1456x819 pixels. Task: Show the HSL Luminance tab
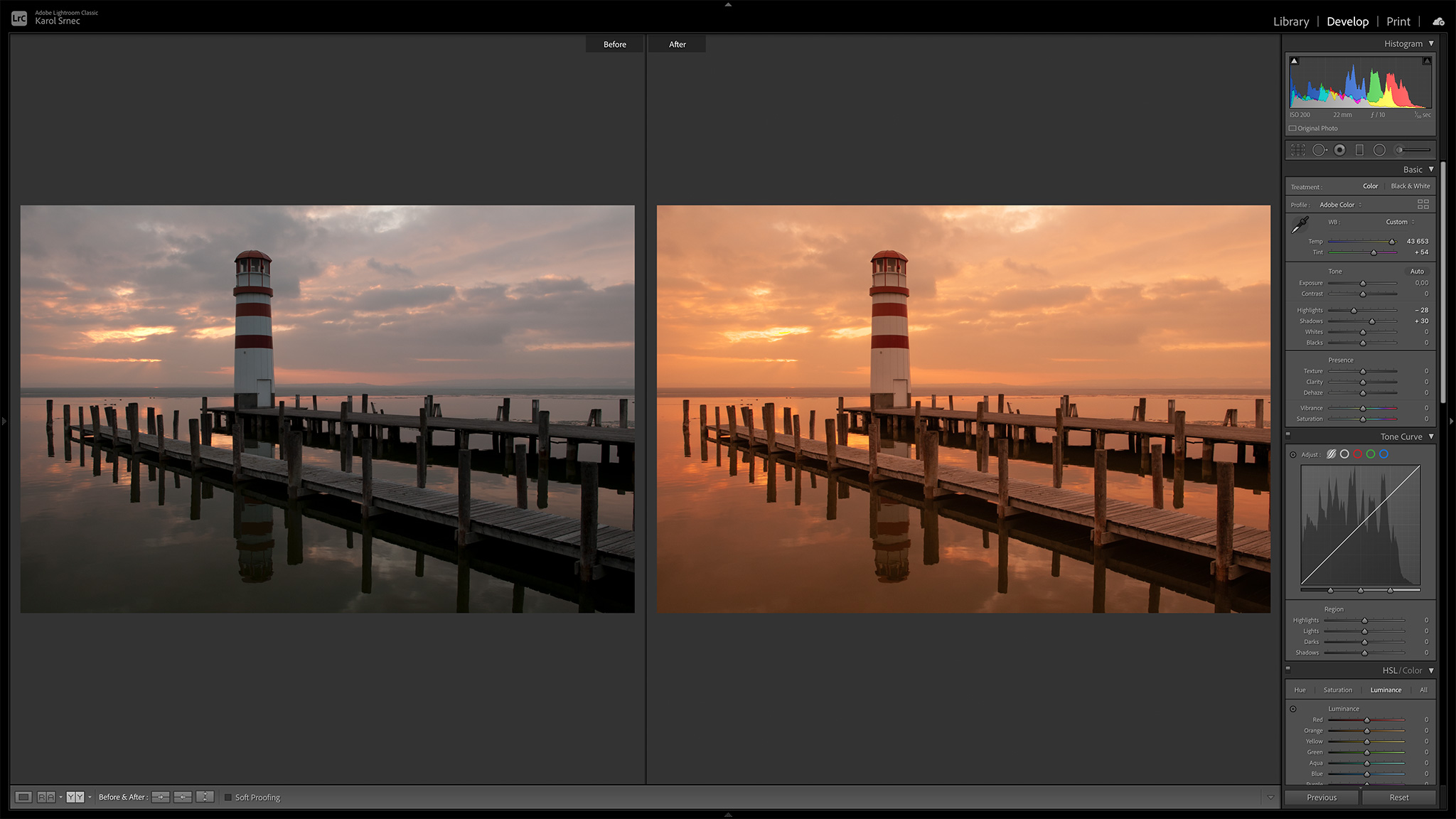[x=1386, y=690]
